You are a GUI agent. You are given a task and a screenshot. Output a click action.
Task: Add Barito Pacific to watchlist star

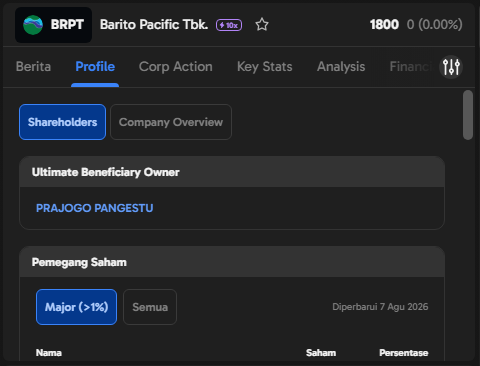[x=262, y=25]
